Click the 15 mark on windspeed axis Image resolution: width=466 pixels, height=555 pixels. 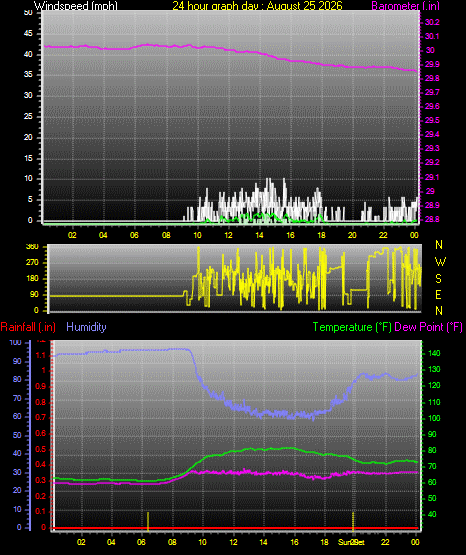click(x=28, y=158)
